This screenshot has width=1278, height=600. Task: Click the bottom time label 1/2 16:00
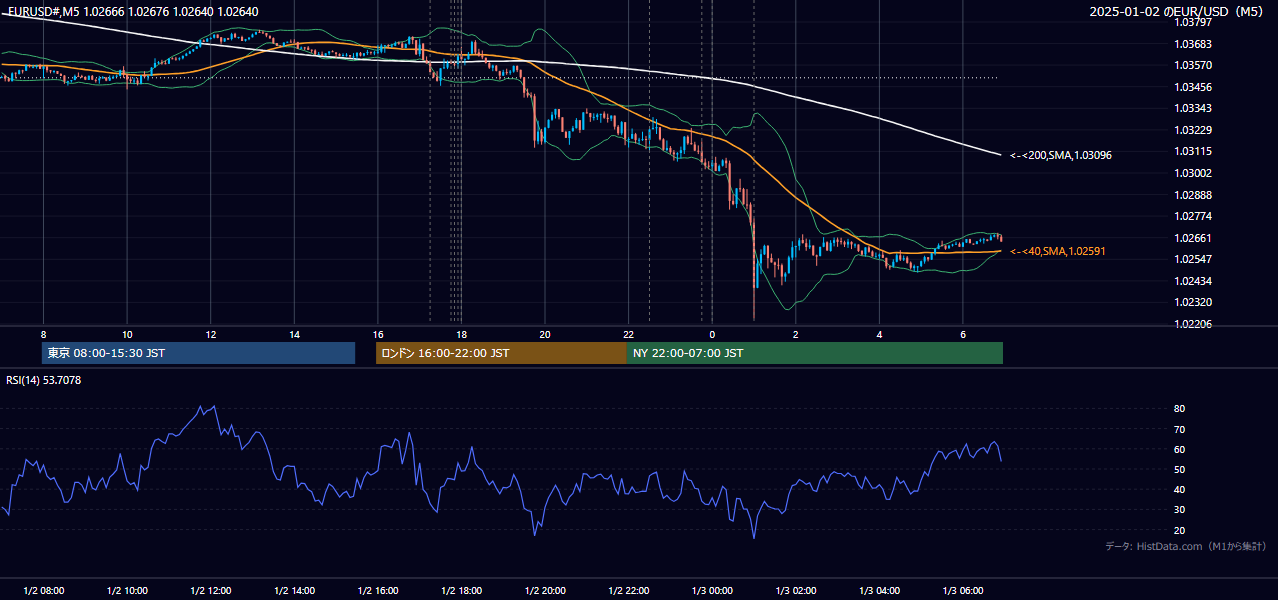(x=378, y=591)
